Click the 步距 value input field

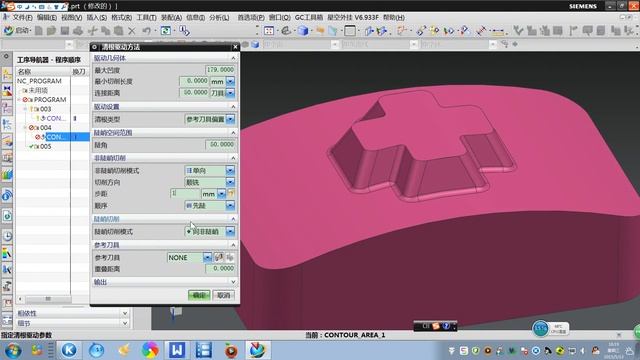(x=185, y=193)
